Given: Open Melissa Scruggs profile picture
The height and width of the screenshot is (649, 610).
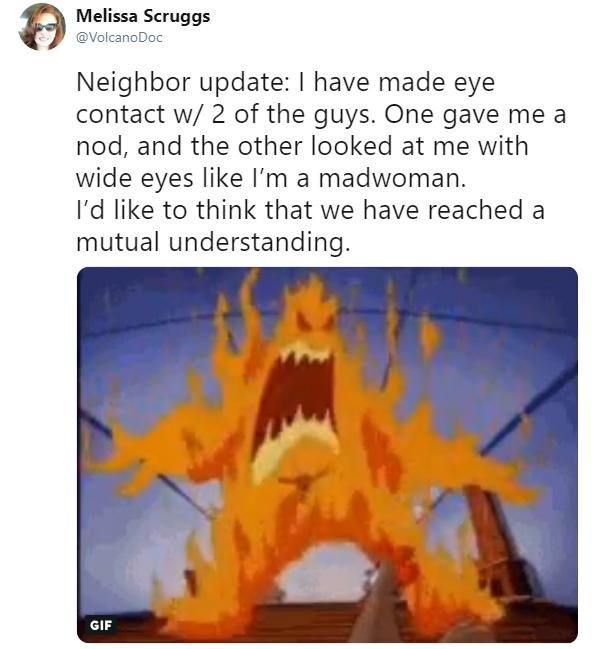Looking at the screenshot, I should 42,26.
